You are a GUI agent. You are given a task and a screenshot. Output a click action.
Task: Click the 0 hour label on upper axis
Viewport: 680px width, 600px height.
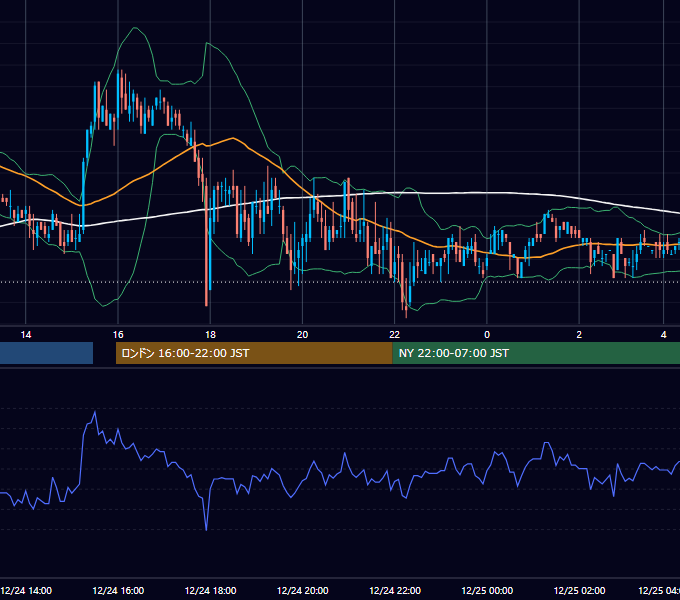coord(487,335)
